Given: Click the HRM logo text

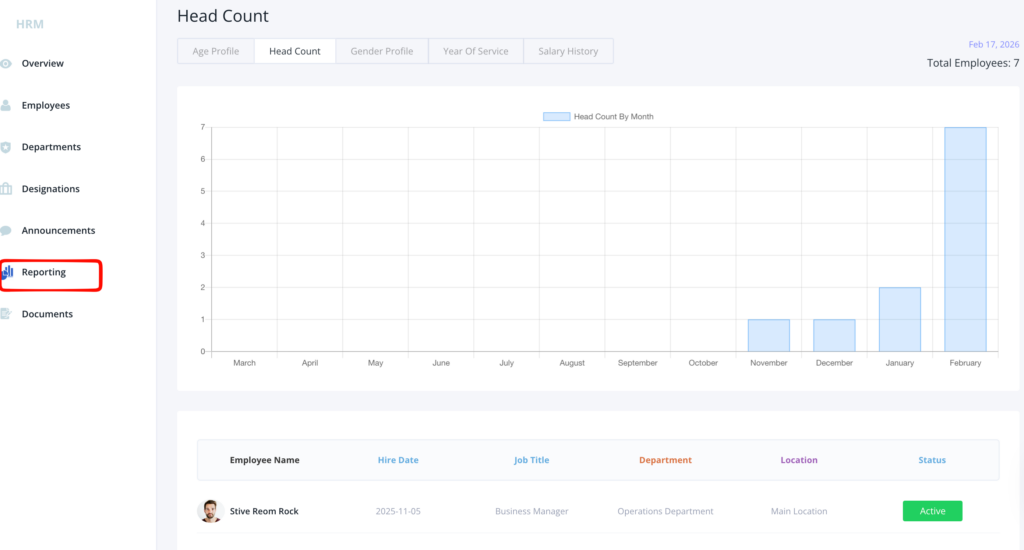Looking at the screenshot, I should pos(30,24).
